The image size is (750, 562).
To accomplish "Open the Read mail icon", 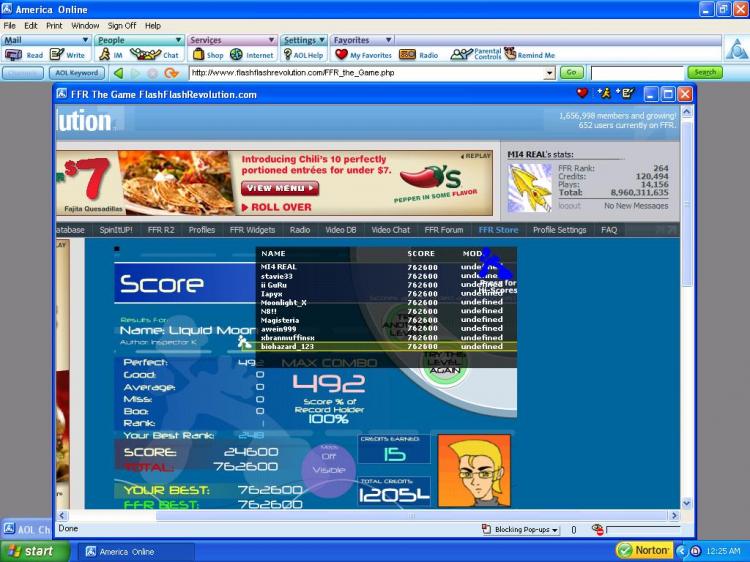I will tap(13, 55).
